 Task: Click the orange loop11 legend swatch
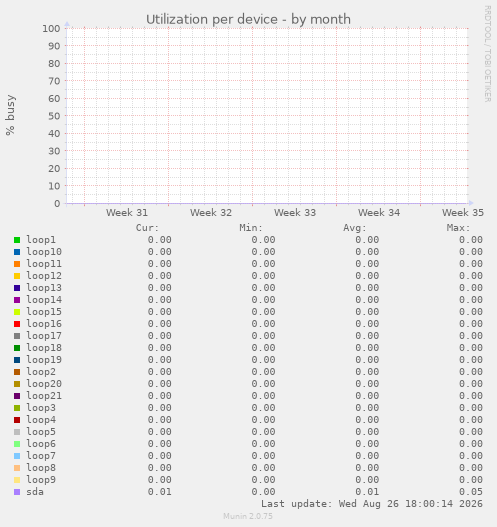point(17,264)
